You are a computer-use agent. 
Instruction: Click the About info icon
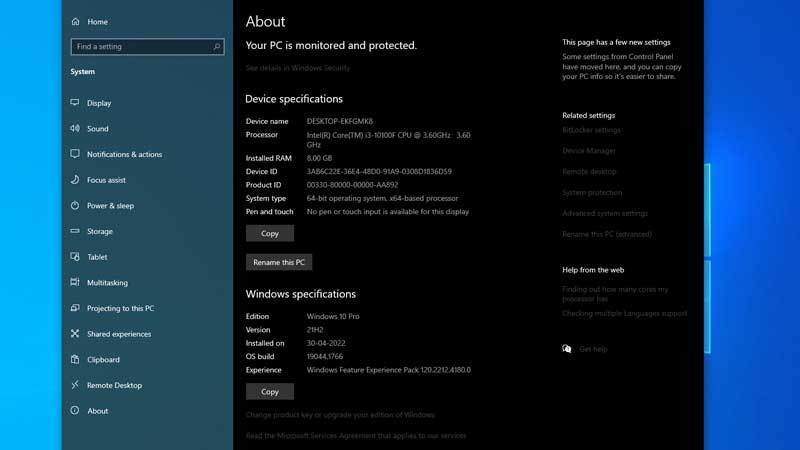(x=75, y=410)
